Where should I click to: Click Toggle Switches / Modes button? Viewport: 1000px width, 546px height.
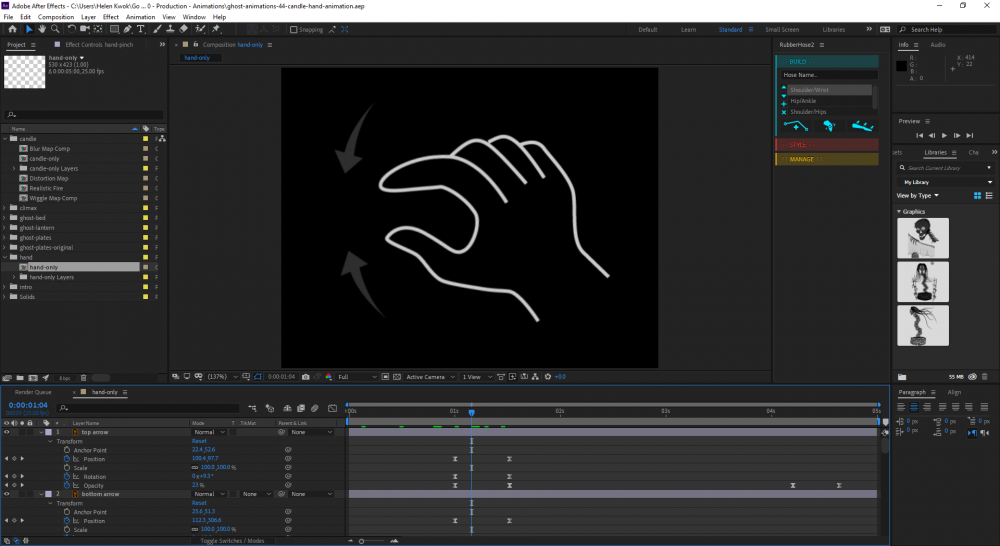click(x=232, y=541)
